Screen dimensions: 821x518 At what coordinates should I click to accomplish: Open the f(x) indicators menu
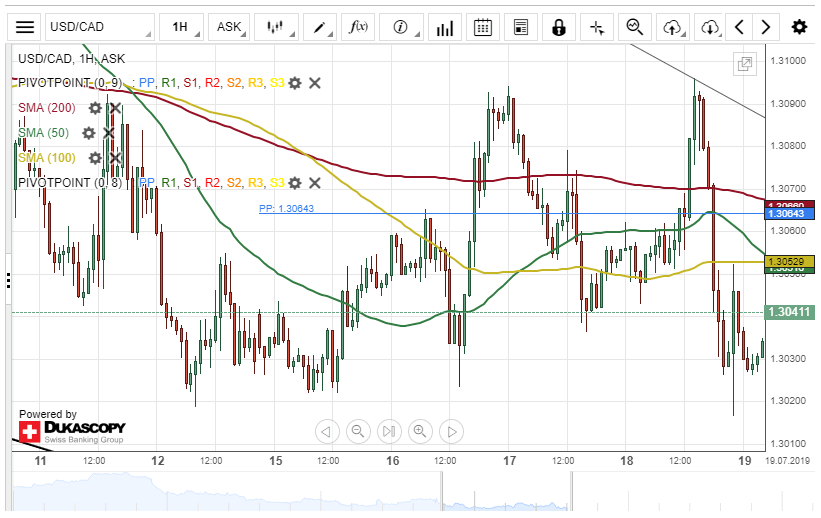click(x=359, y=27)
